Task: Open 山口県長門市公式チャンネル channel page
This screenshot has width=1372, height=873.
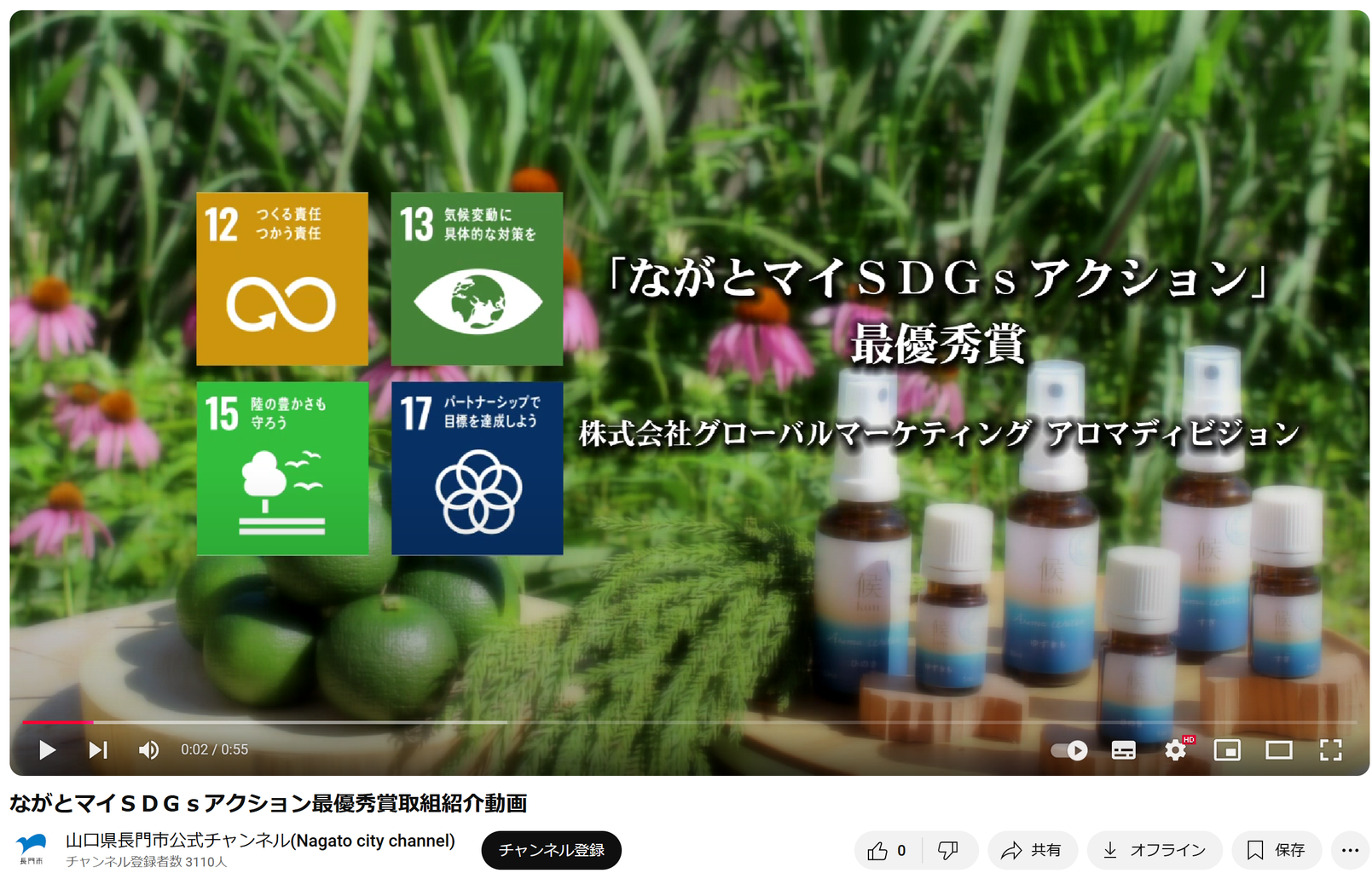Action: [260, 841]
